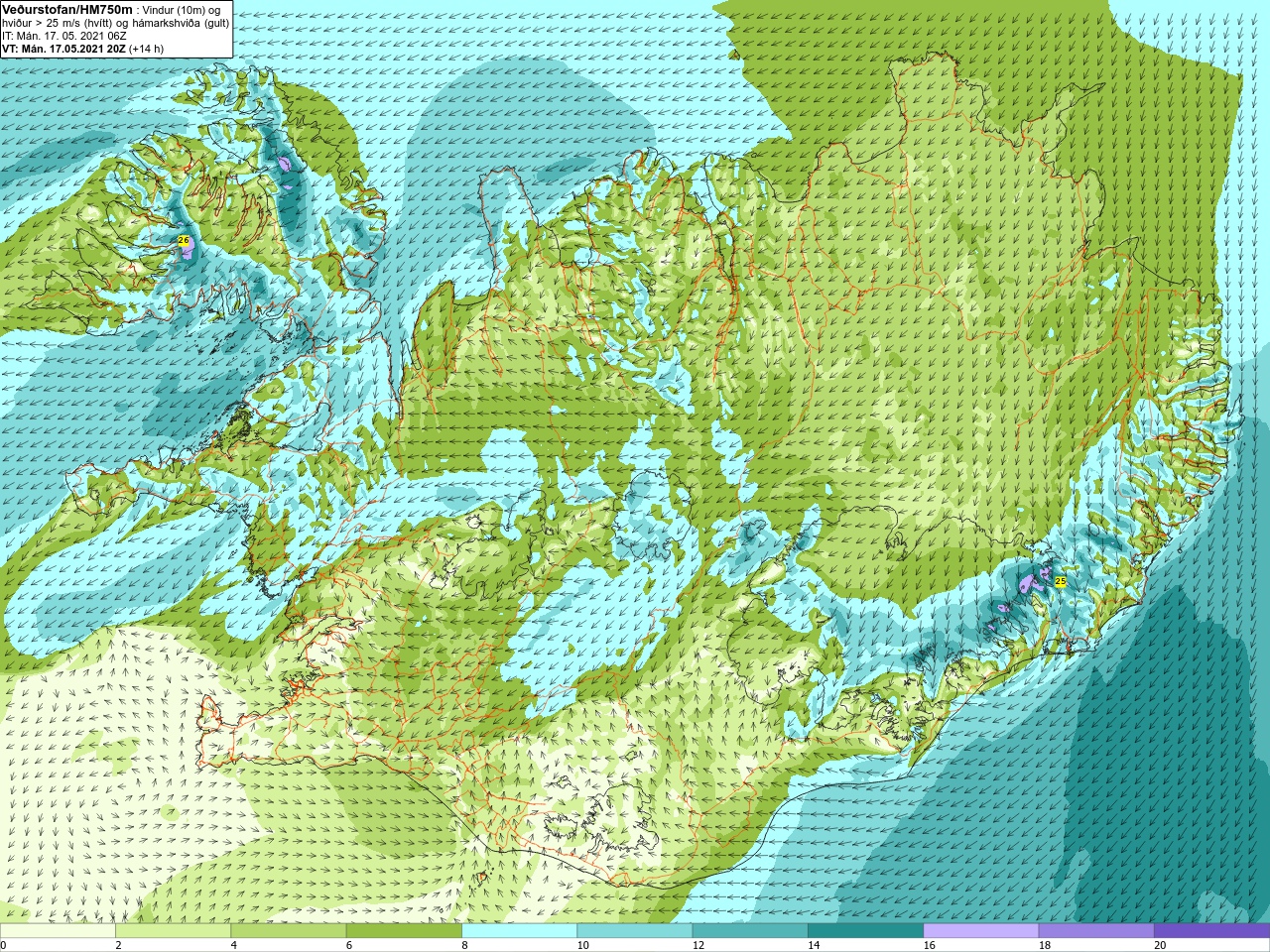1270x952 pixels.
Task: Click the turquoise 10–12 m/s legend swatch
Action: click(634, 931)
